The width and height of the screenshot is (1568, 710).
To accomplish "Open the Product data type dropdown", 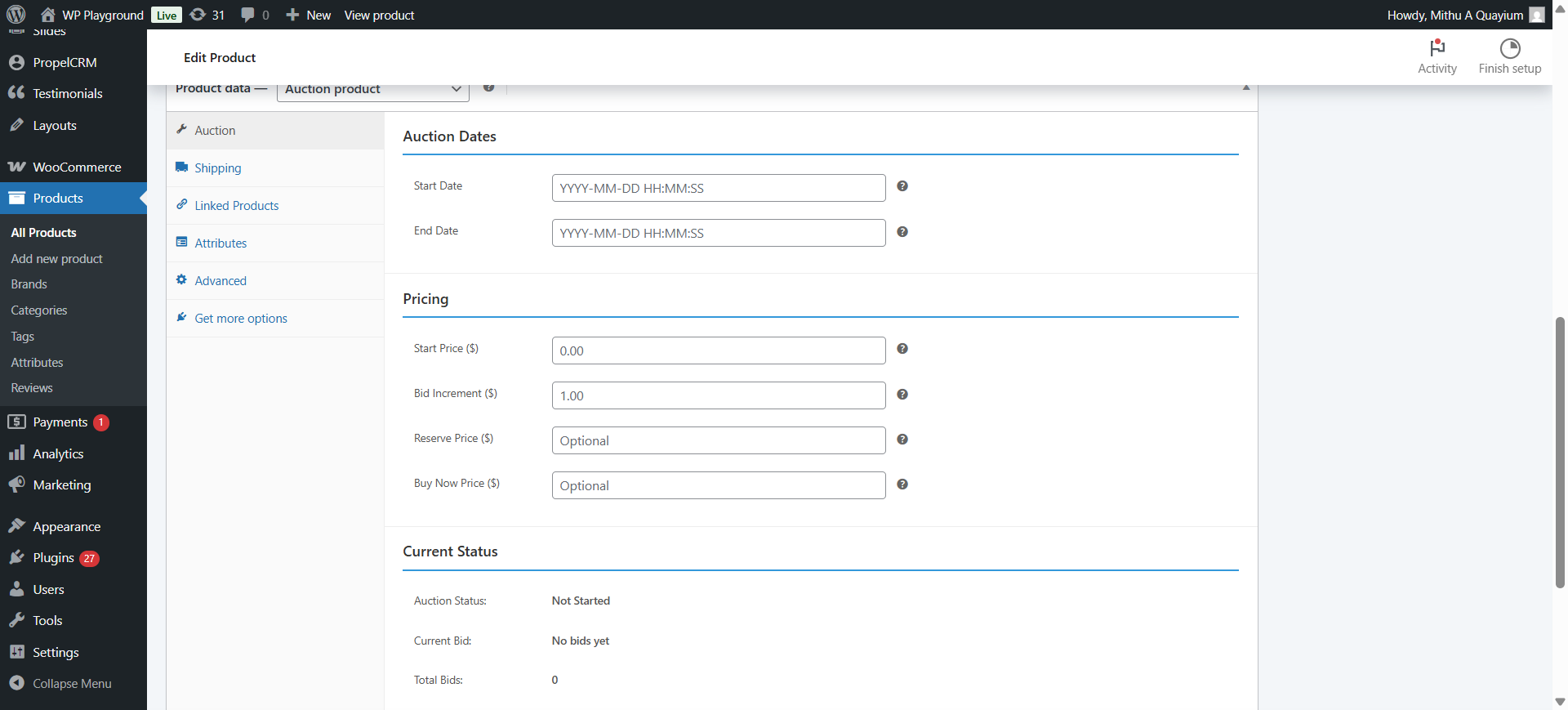I will (x=372, y=89).
